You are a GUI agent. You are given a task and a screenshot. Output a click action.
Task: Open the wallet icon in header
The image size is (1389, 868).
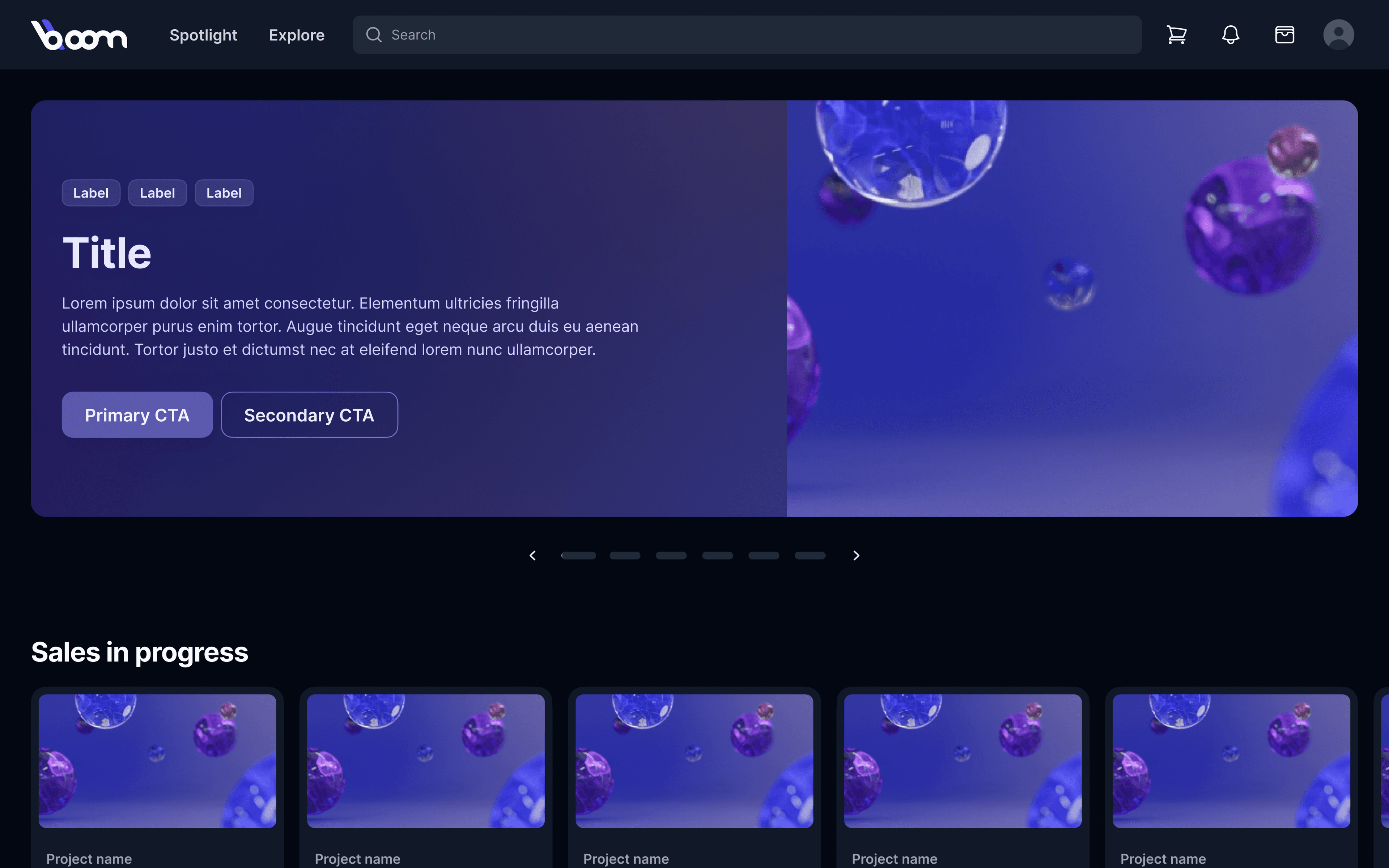(1284, 35)
